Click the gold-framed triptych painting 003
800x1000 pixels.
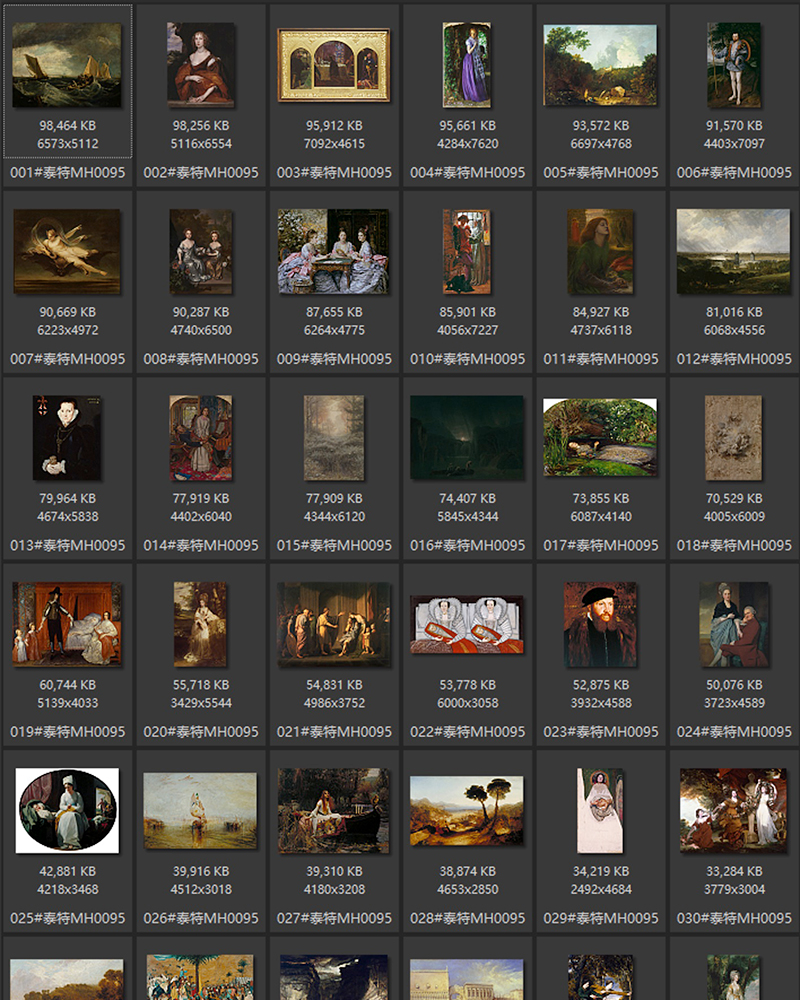(x=334, y=65)
